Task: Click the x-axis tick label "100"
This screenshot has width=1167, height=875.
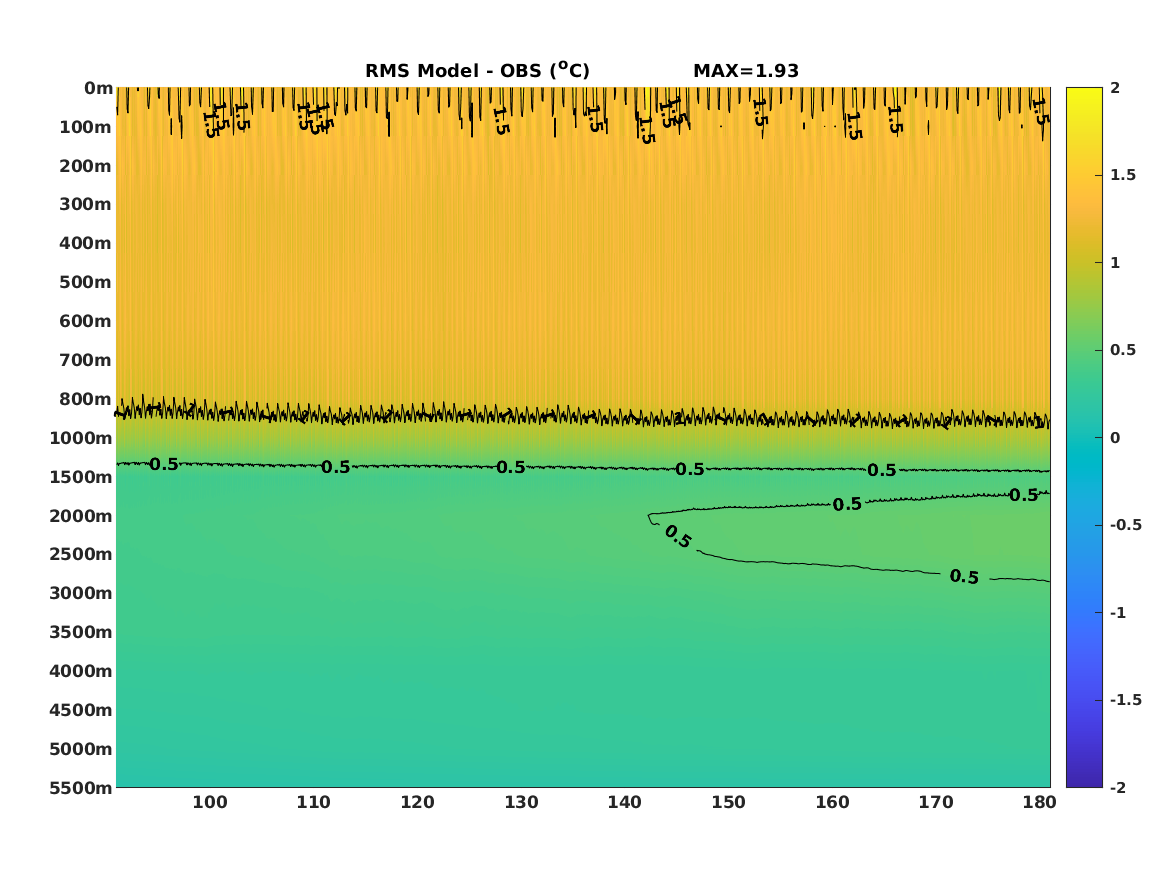Action: (210, 802)
